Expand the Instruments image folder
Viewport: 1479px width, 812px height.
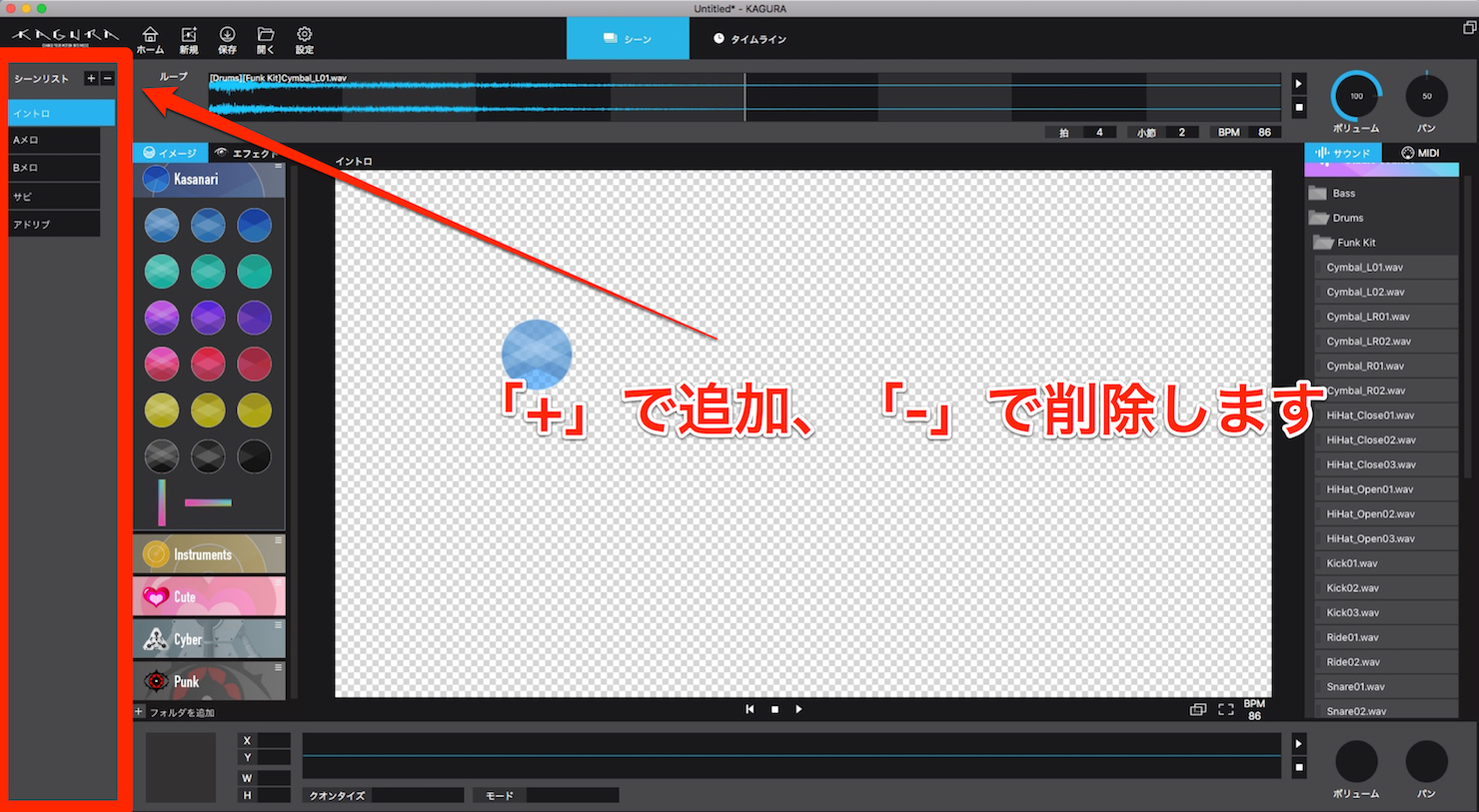pyautogui.click(x=209, y=554)
